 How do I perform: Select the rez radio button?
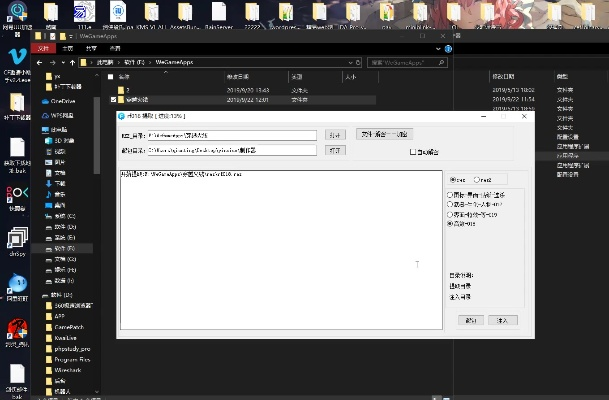click(x=451, y=180)
